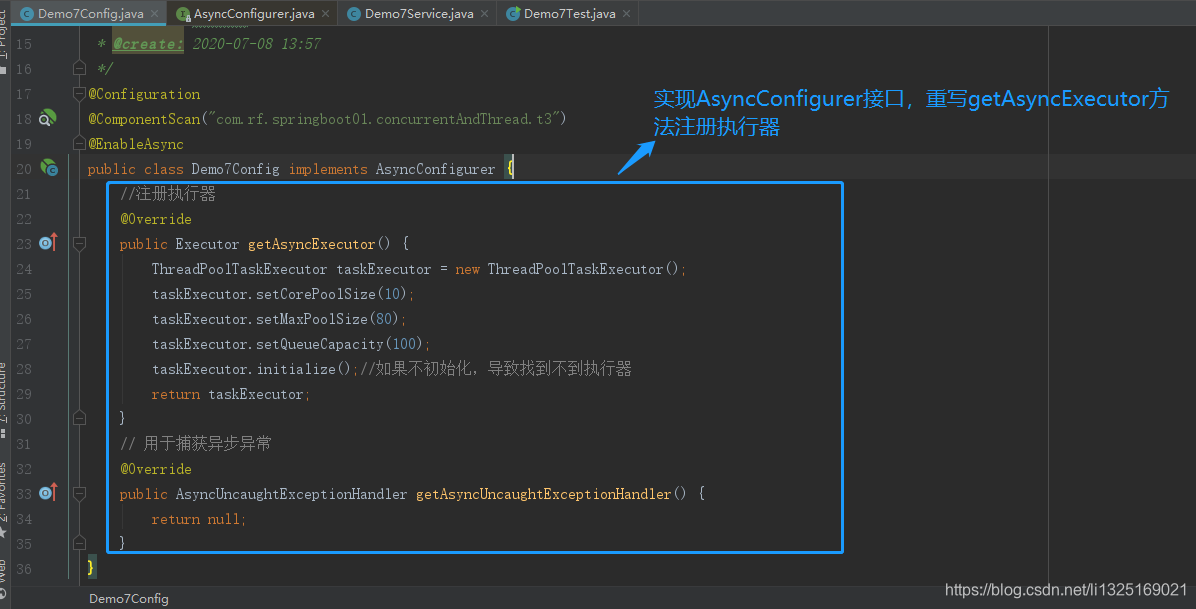The height and width of the screenshot is (609, 1196).
Task: Click the @create Javadoc tag on line 15
Action: click(x=148, y=44)
